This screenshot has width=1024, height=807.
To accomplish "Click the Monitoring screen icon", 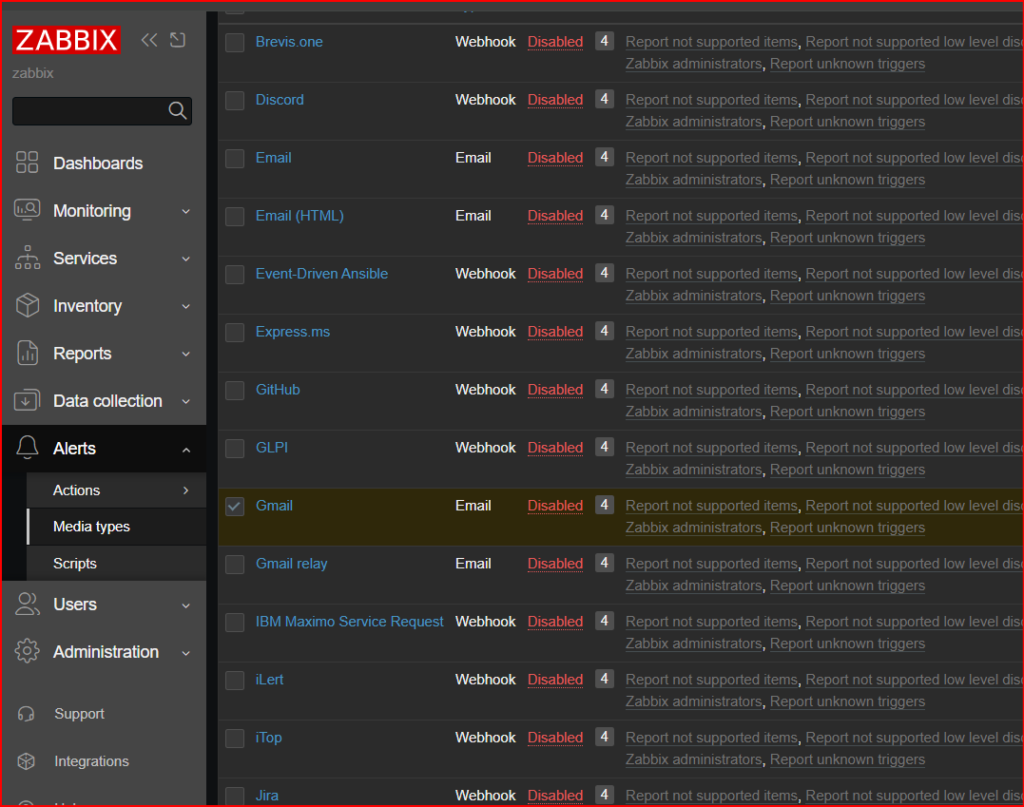I will (x=27, y=210).
